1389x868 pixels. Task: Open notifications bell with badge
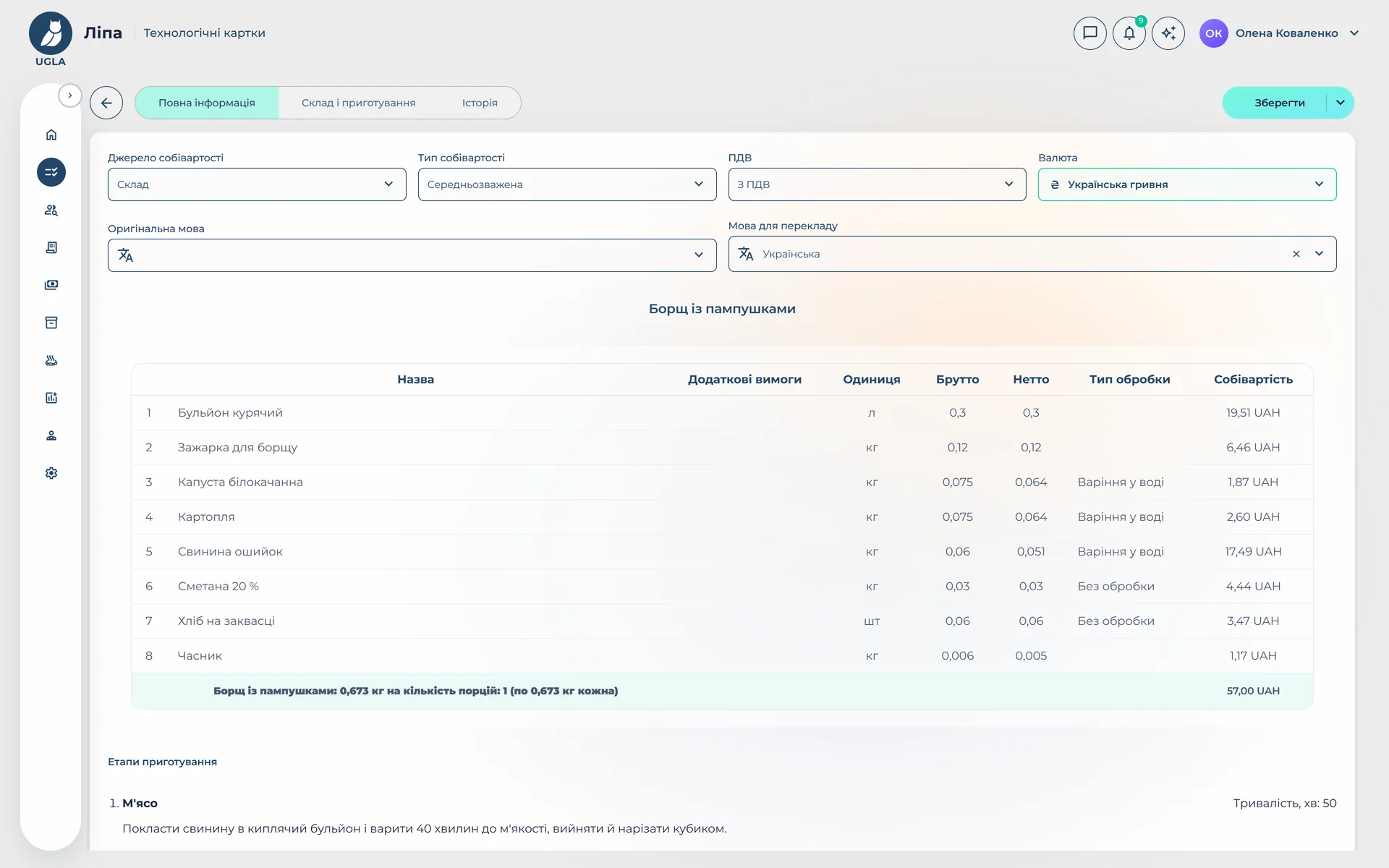(1129, 33)
